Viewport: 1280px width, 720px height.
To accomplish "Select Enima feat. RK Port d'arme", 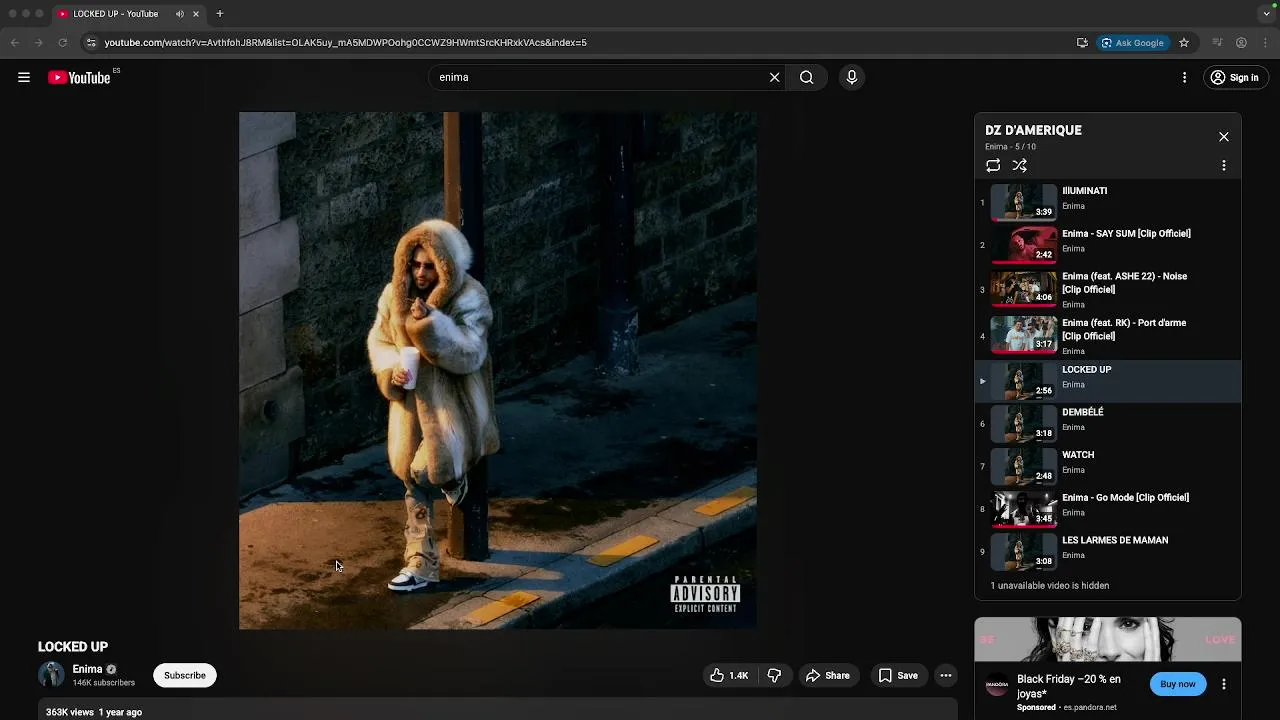I will (1108, 336).
